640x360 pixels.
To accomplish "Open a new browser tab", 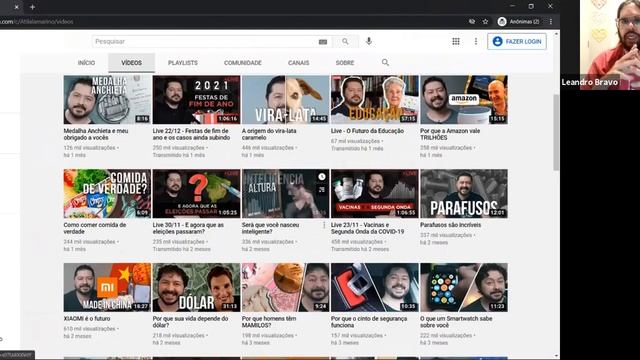I will (x=32, y=7).
